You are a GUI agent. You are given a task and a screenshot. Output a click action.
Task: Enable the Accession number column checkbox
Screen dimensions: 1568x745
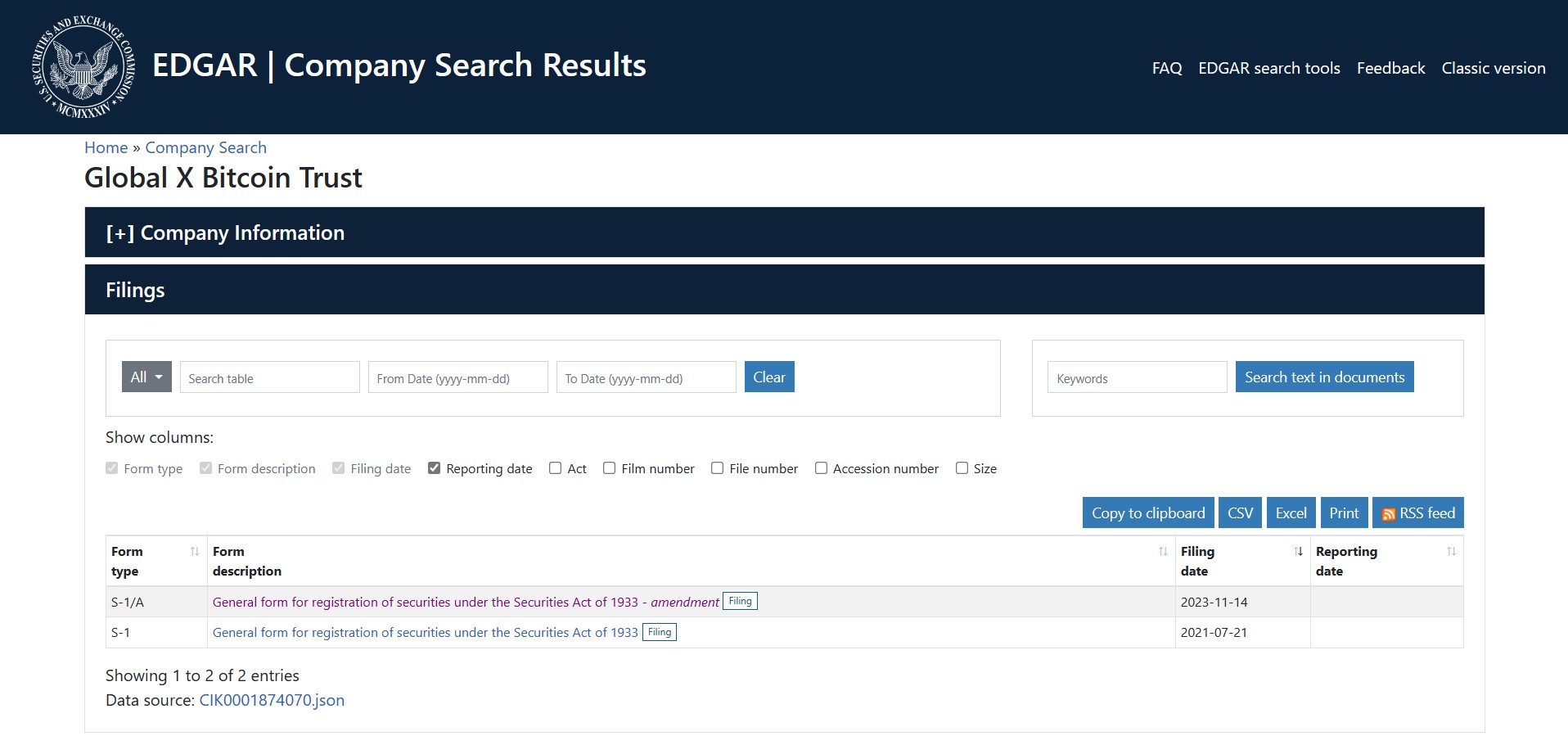(822, 468)
